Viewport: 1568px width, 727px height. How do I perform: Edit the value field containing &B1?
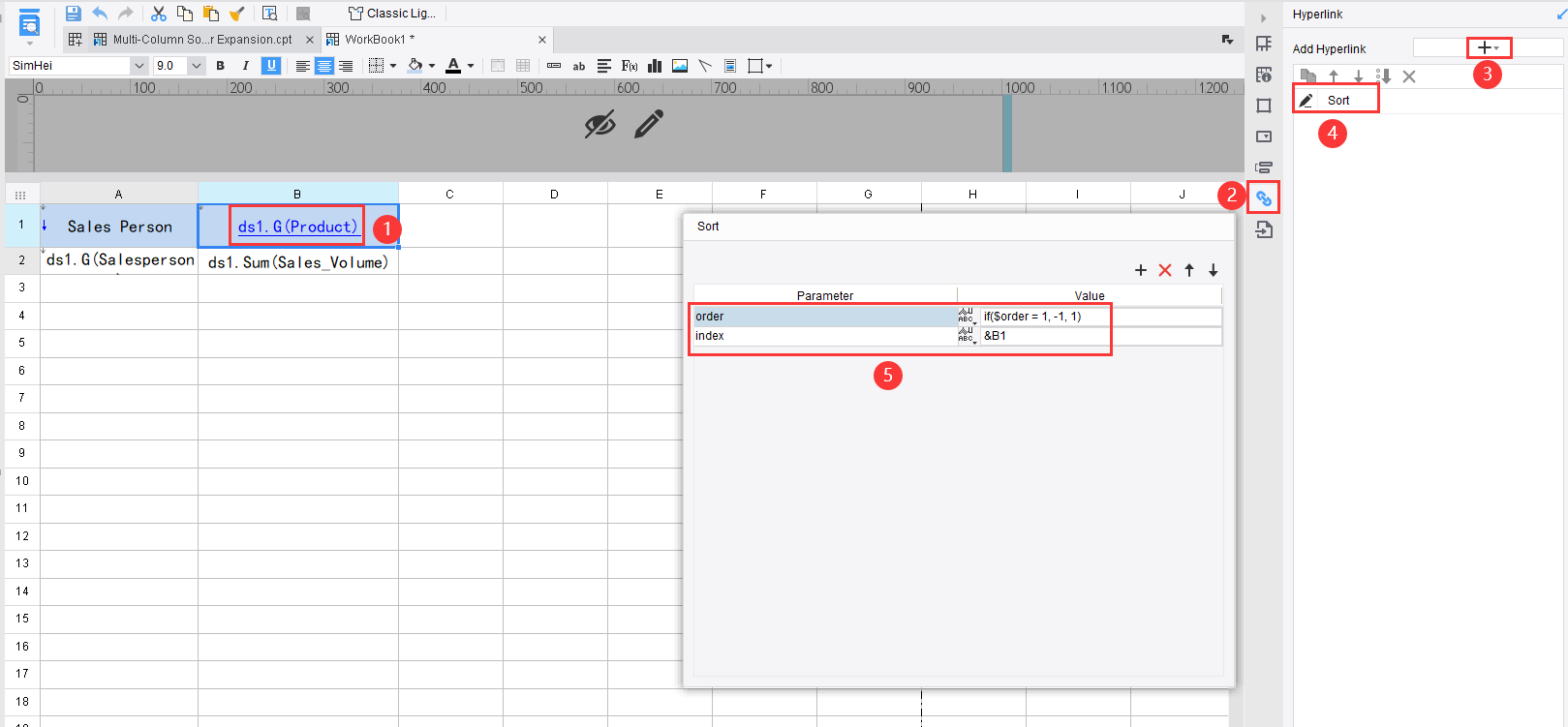(x=1101, y=336)
